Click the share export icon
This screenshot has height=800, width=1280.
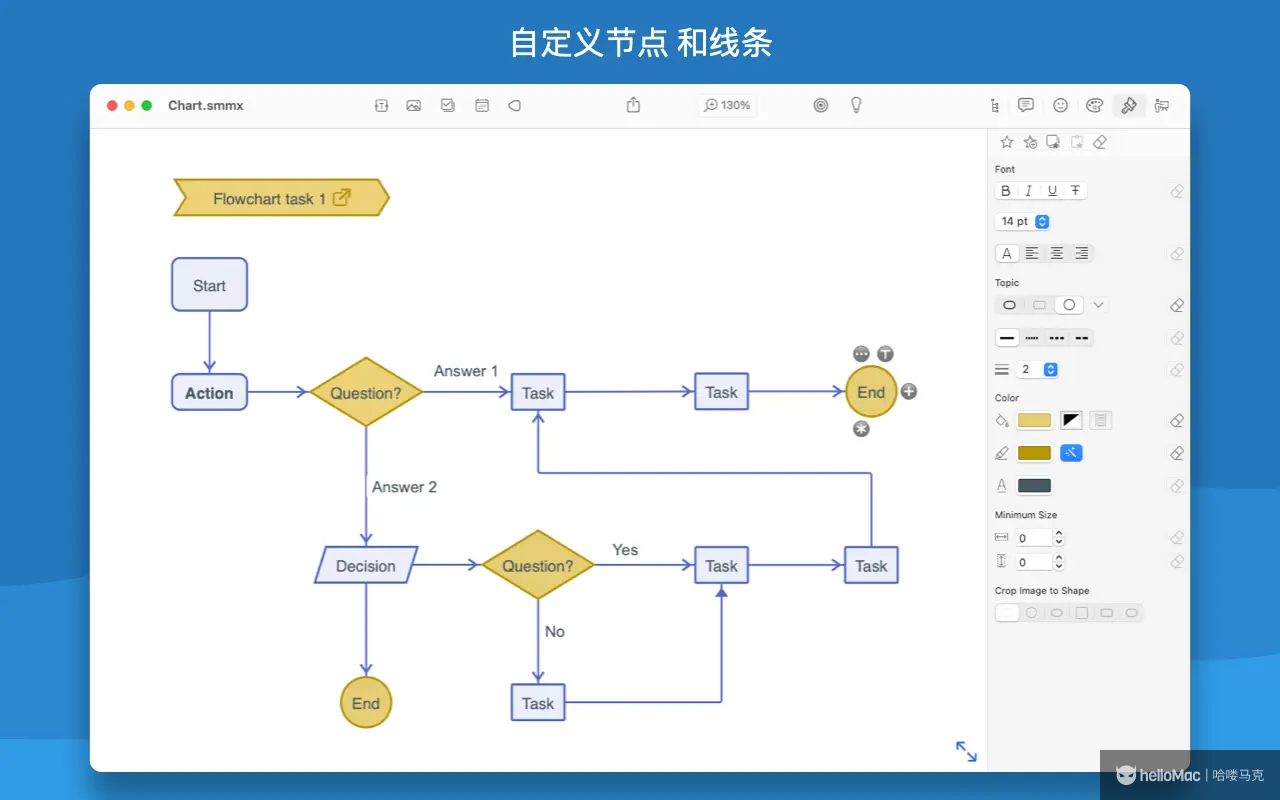point(633,105)
